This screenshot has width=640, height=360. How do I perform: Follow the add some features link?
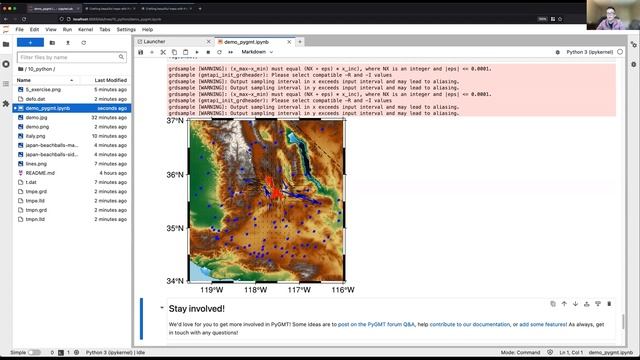coord(543,324)
